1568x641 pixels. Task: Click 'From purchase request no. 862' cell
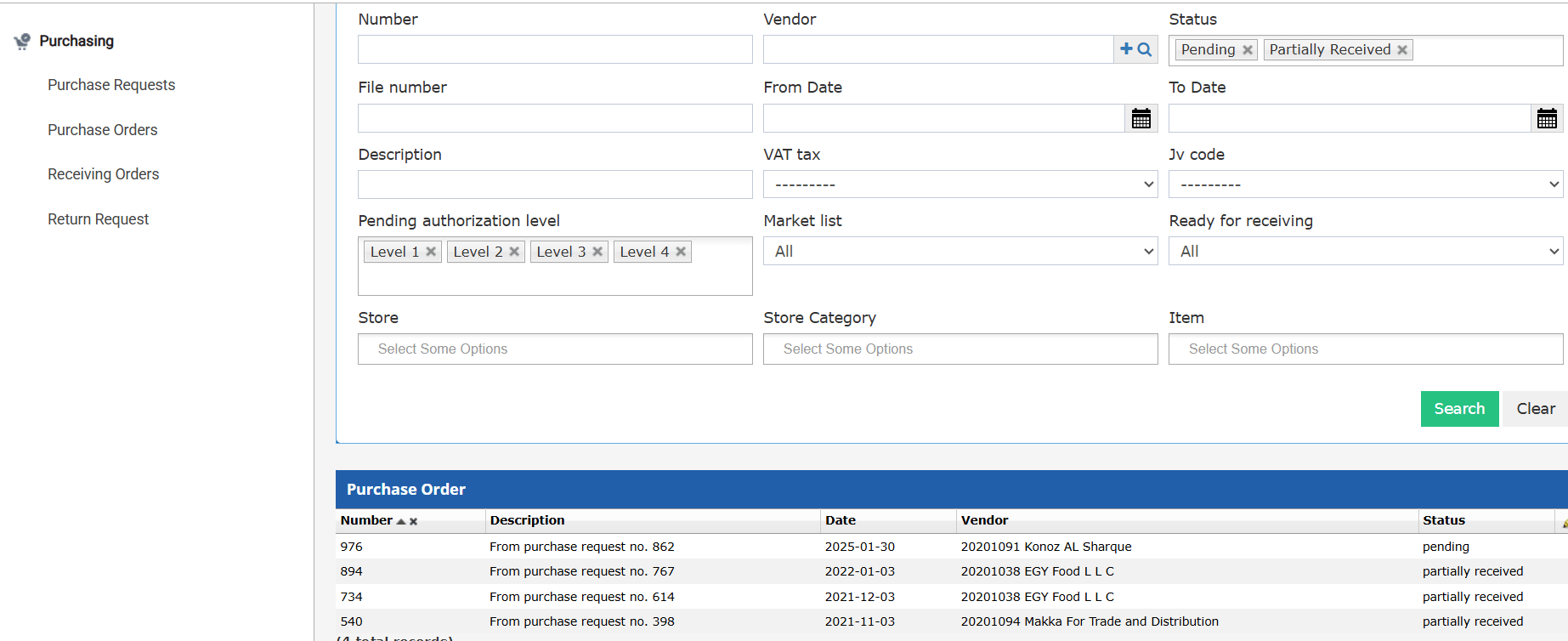582,547
